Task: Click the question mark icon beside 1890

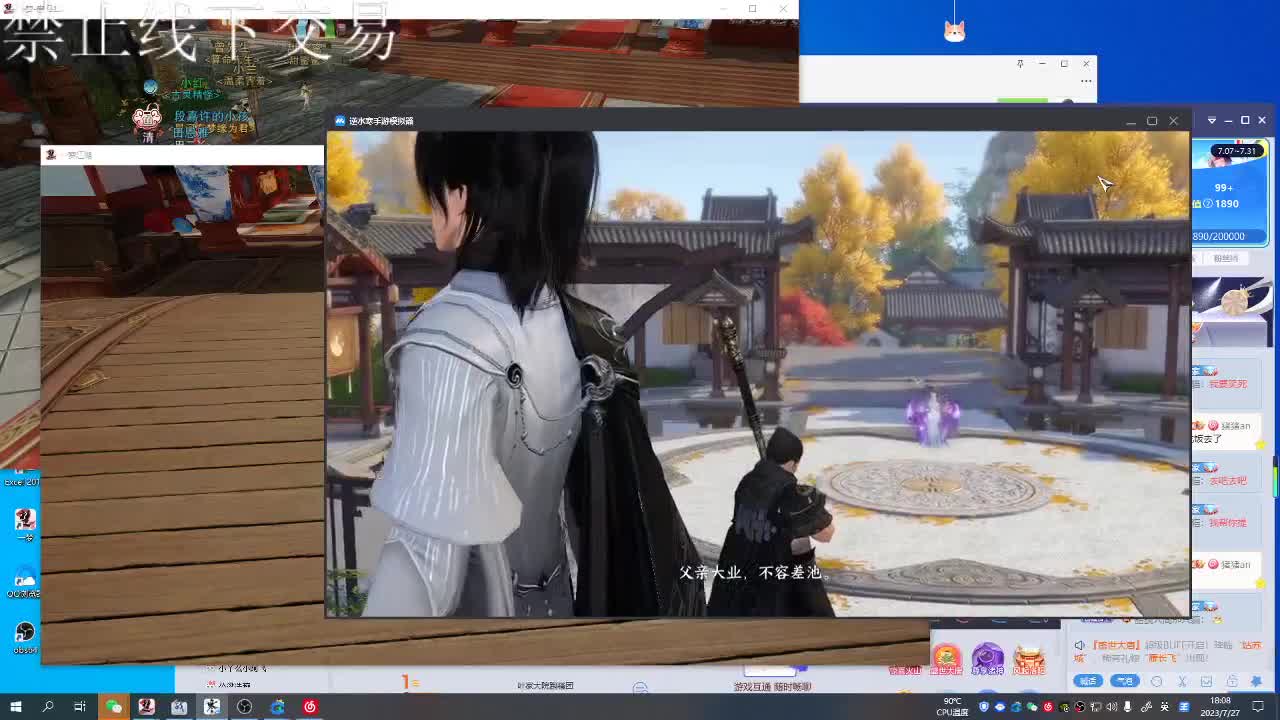Action: (1209, 204)
